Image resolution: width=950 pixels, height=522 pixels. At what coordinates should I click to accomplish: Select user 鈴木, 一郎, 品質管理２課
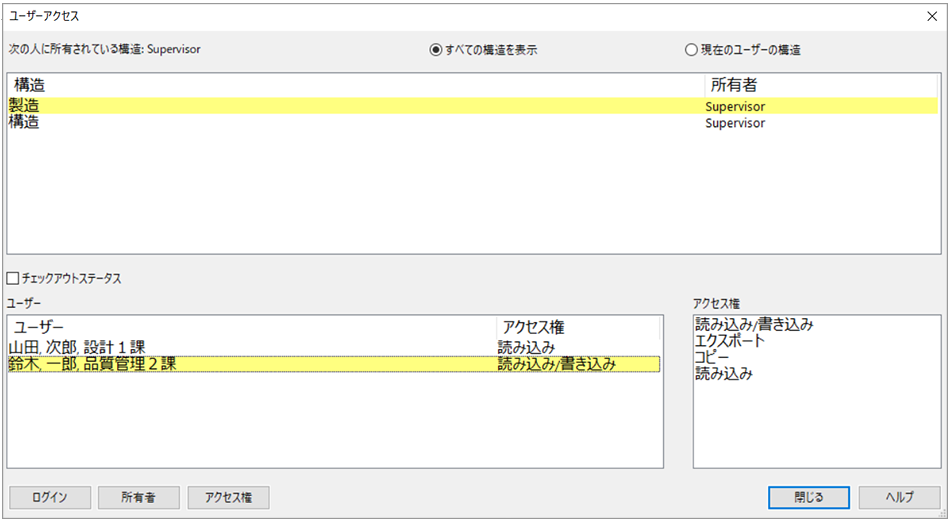pos(334,364)
